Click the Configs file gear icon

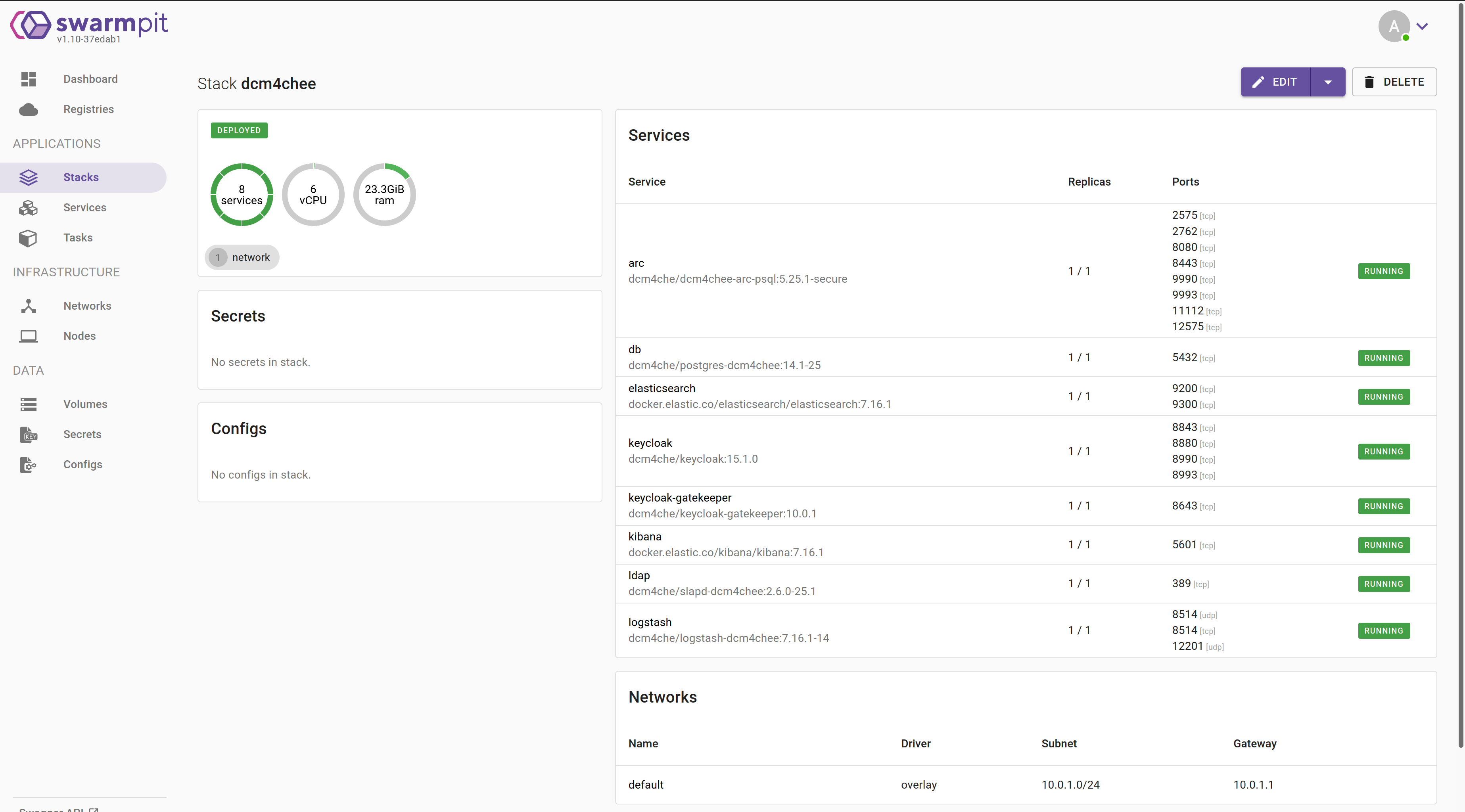click(29, 465)
